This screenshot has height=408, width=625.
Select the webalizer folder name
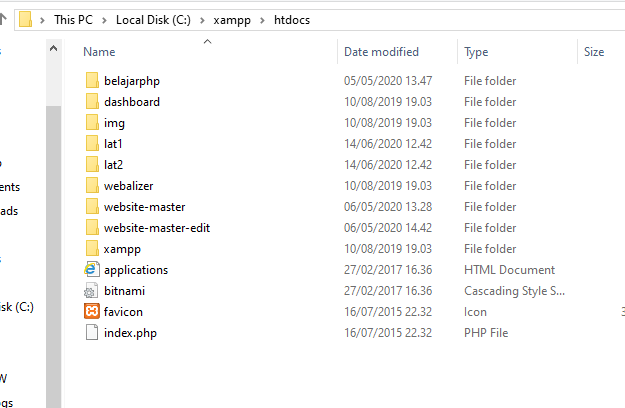click(x=129, y=186)
